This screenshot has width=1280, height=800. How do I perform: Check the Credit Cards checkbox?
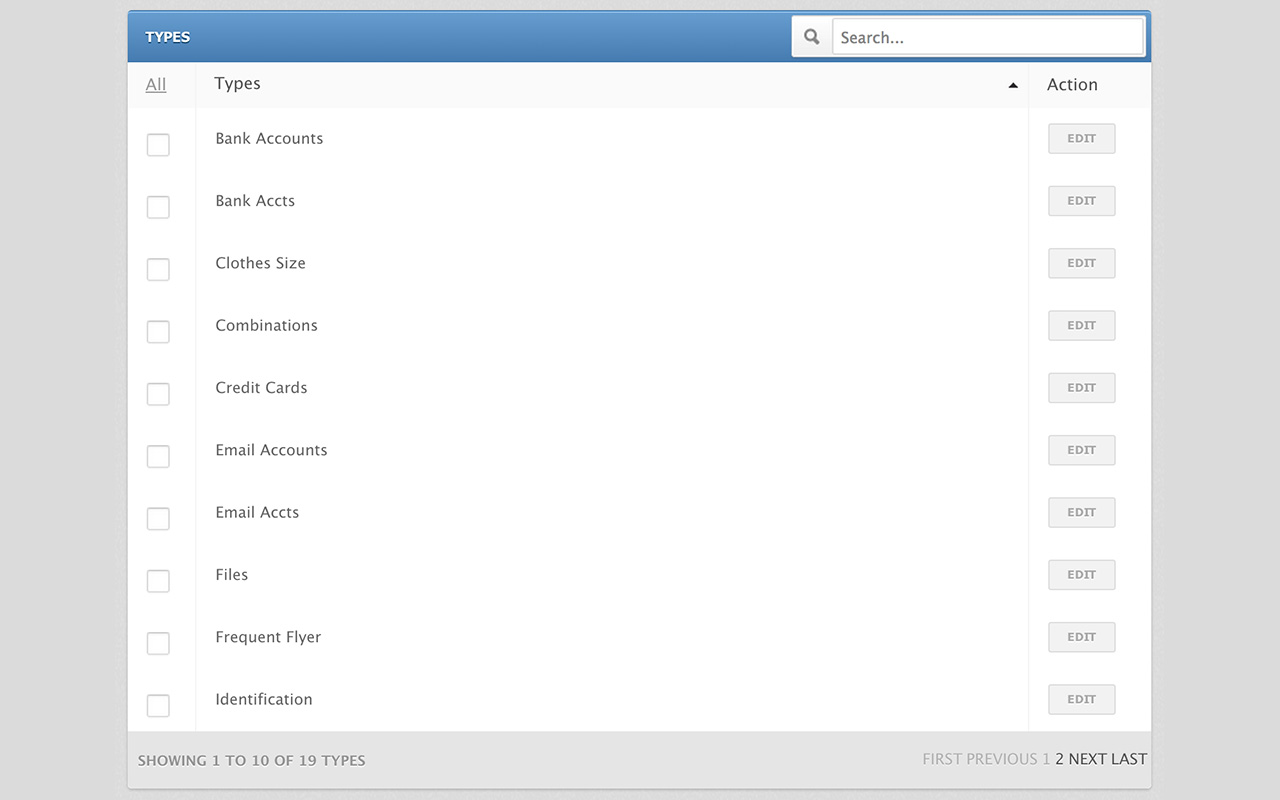(158, 394)
